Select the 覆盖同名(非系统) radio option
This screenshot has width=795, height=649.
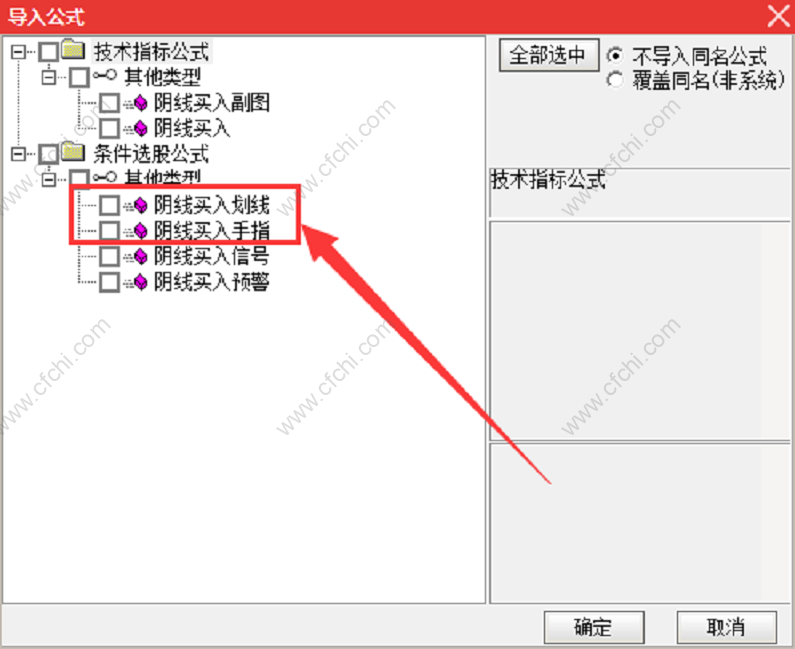point(615,80)
